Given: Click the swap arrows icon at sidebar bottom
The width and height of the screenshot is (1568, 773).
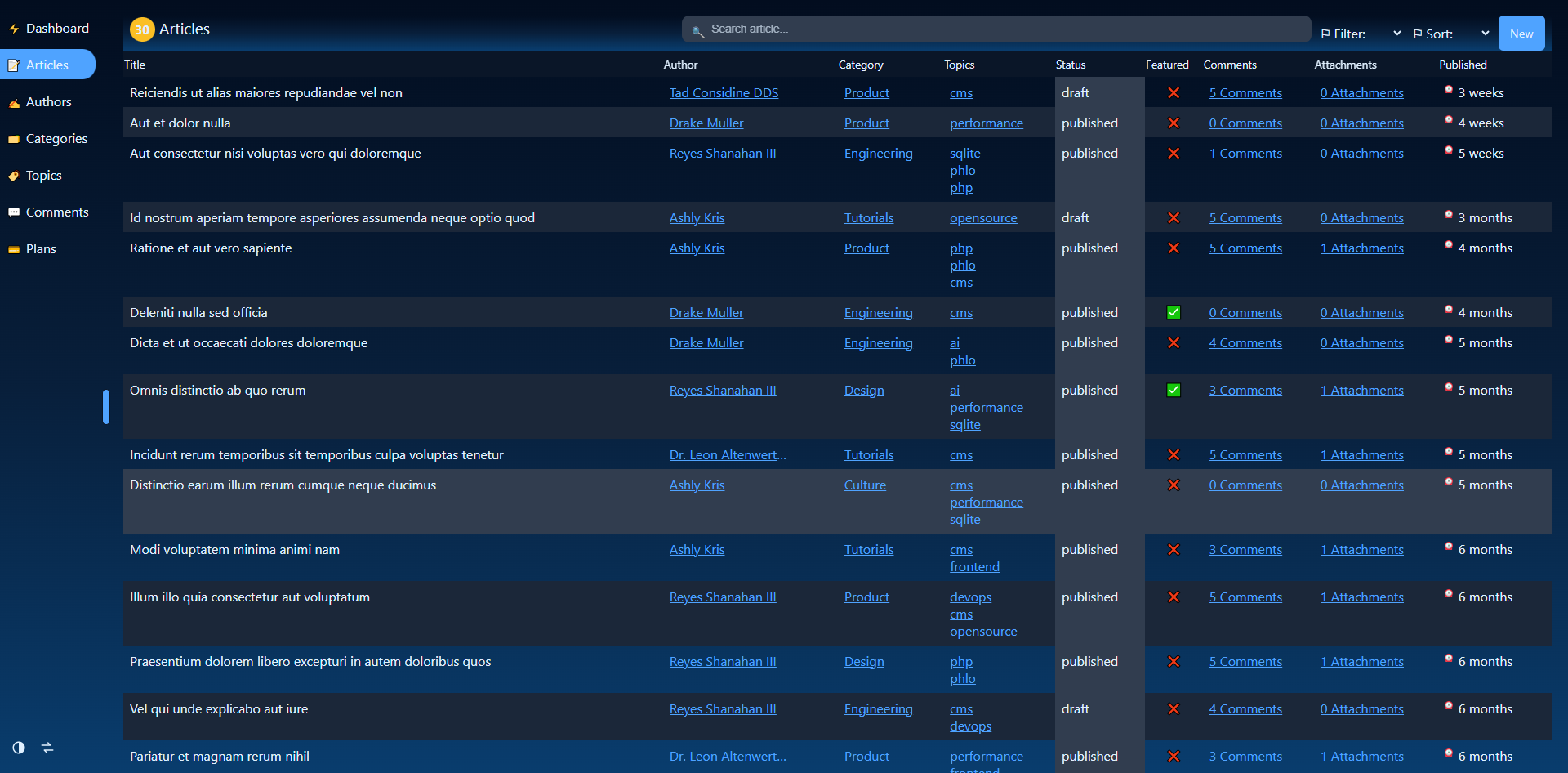Looking at the screenshot, I should click(x=47, y=748).
